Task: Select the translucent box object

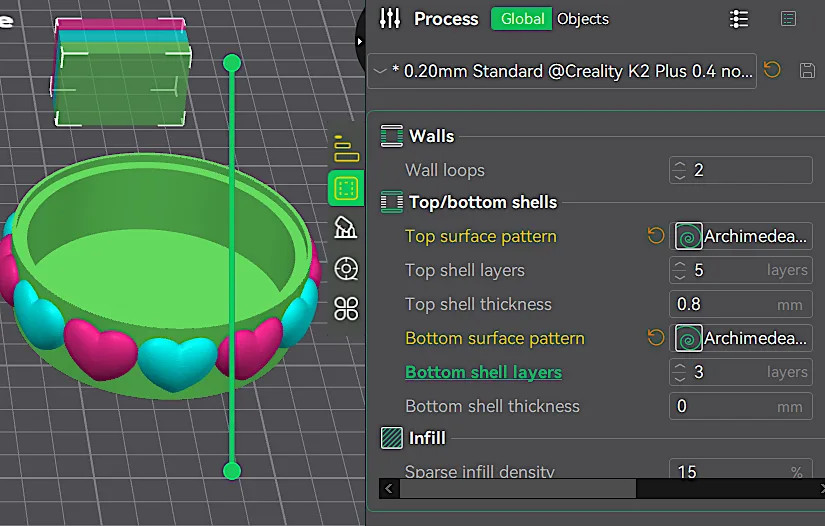Action: (122, 73)
